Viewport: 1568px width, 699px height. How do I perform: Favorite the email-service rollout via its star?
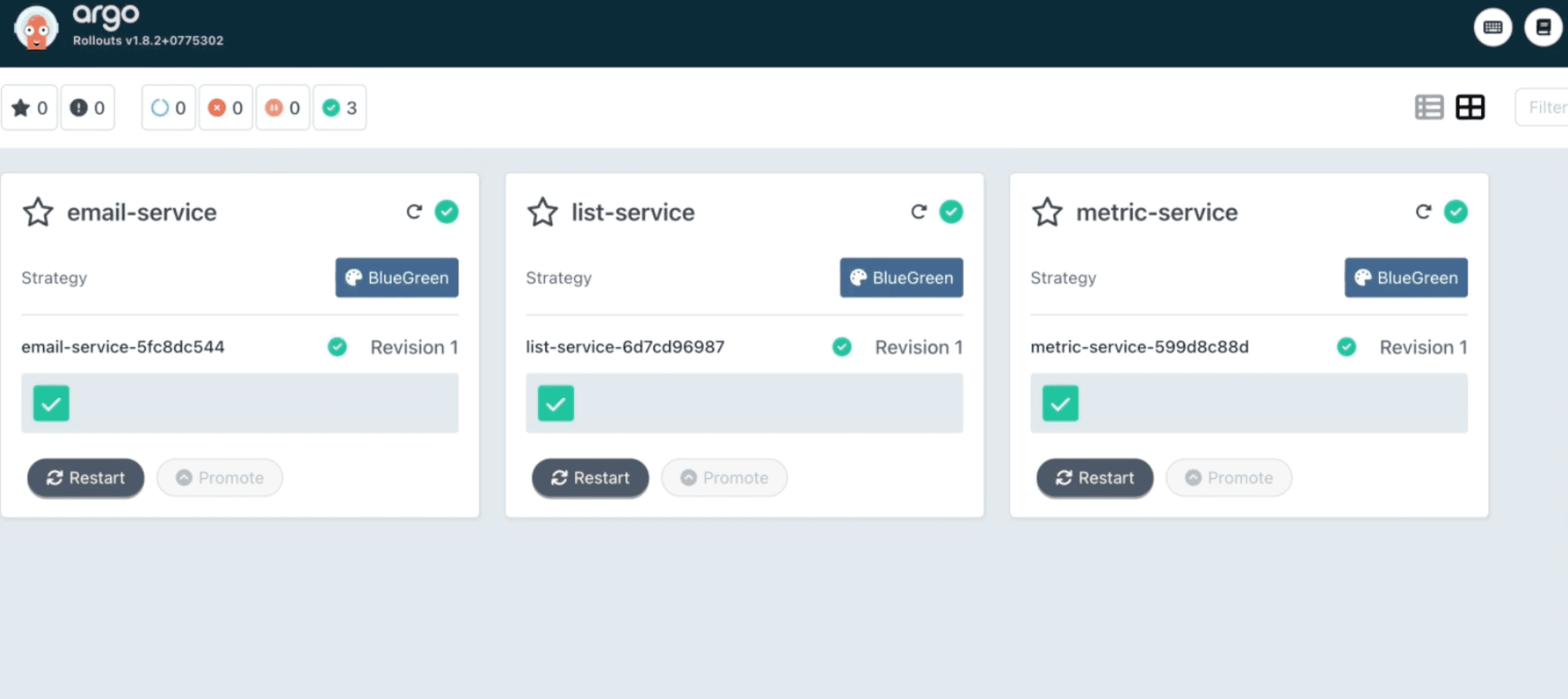coord(38,212)
